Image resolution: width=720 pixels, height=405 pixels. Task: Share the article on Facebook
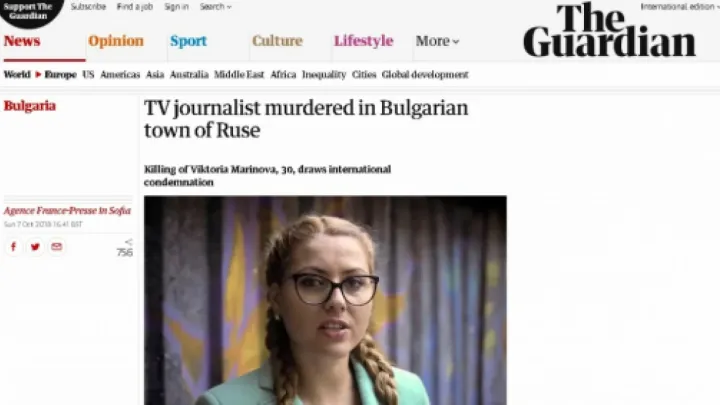[x=13, y=247]
